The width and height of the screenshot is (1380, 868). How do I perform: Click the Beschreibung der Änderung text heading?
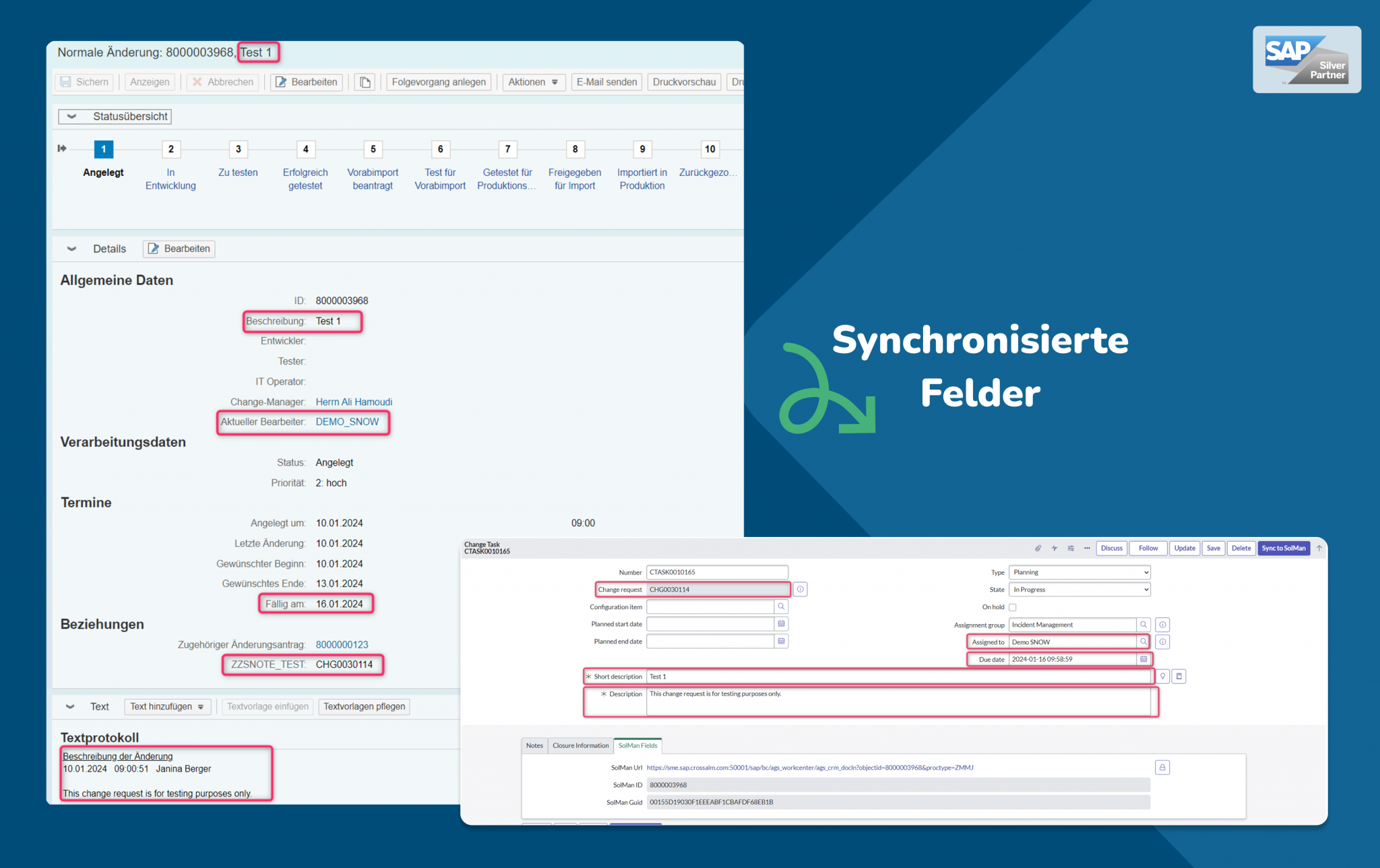click(x=118, y=756)
